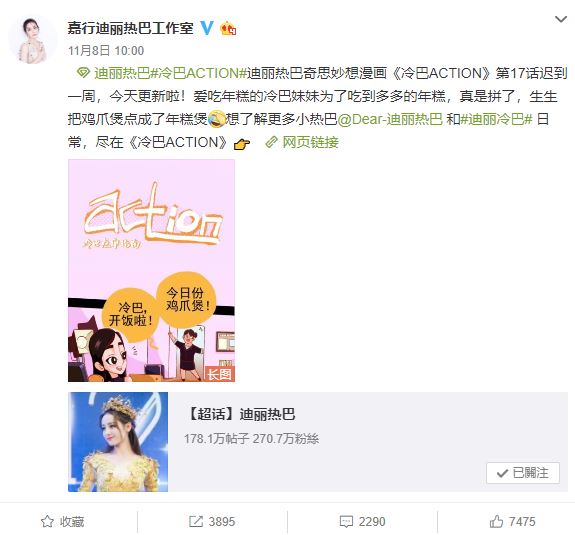
Task: Open the #迪丽冷巴# hashtag
Action: [496, 119]
